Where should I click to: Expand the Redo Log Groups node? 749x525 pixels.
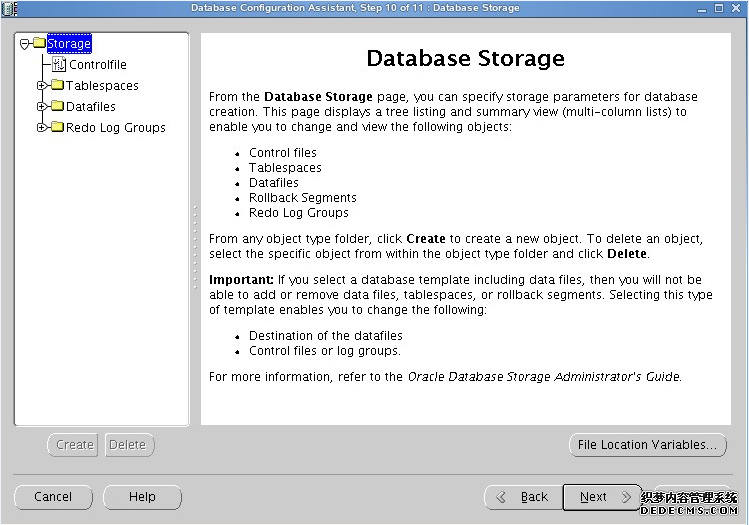[x=42, y=128]
